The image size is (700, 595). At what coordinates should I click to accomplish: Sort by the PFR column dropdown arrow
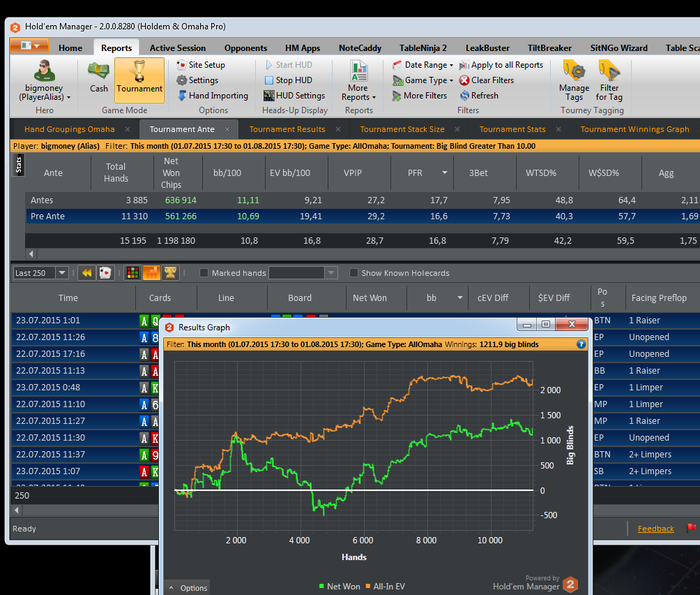pyautogui.click(x=444, y=172)
